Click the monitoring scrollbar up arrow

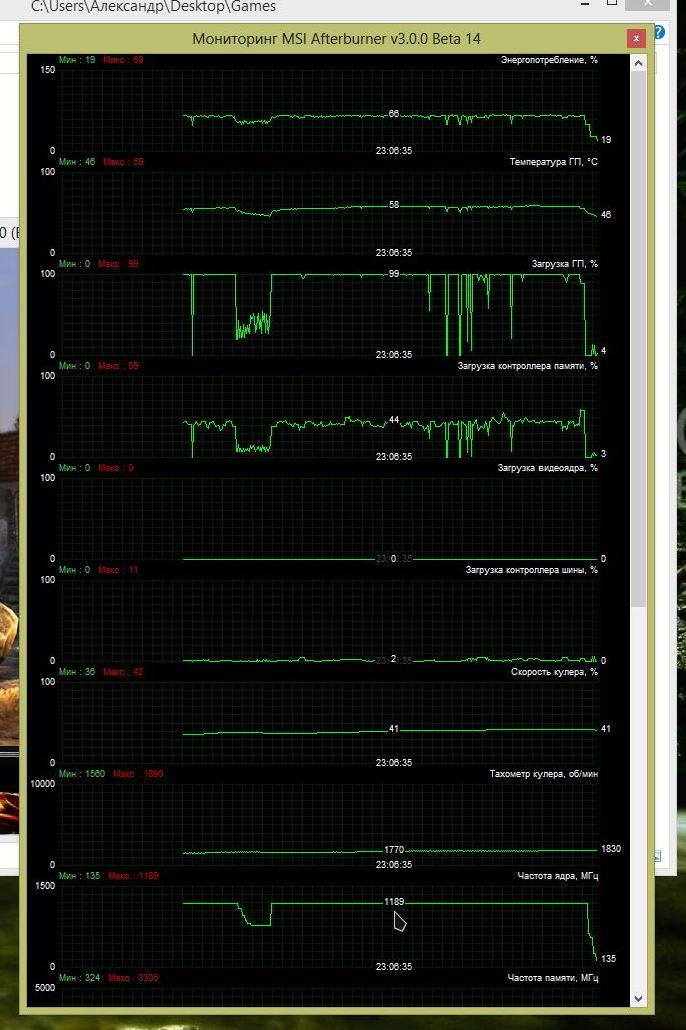[638, 63]
